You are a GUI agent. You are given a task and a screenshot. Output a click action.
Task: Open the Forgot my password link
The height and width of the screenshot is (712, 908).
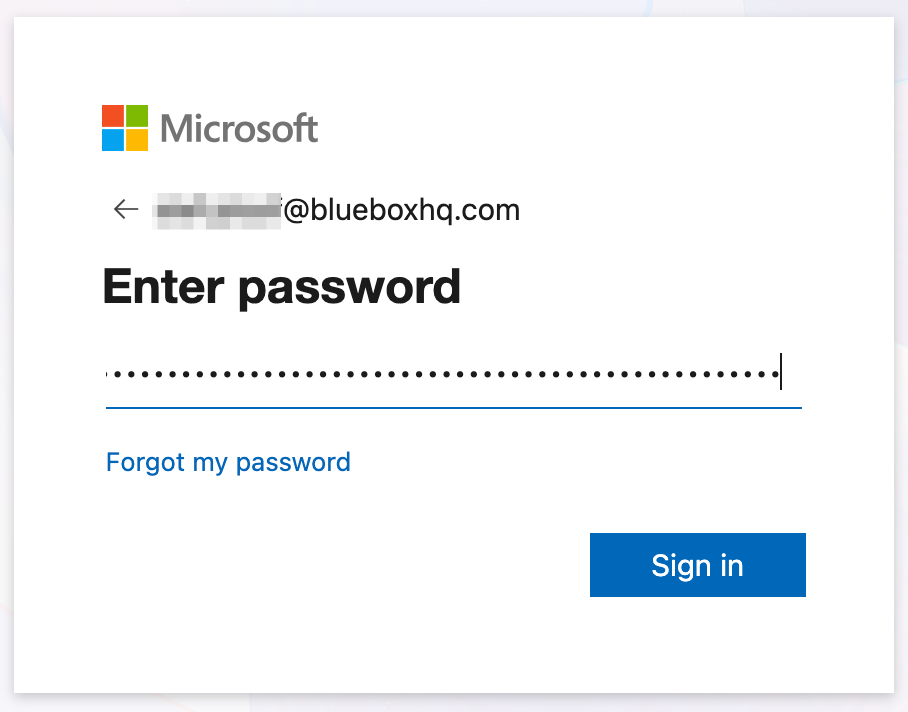(x=227, y=462)
